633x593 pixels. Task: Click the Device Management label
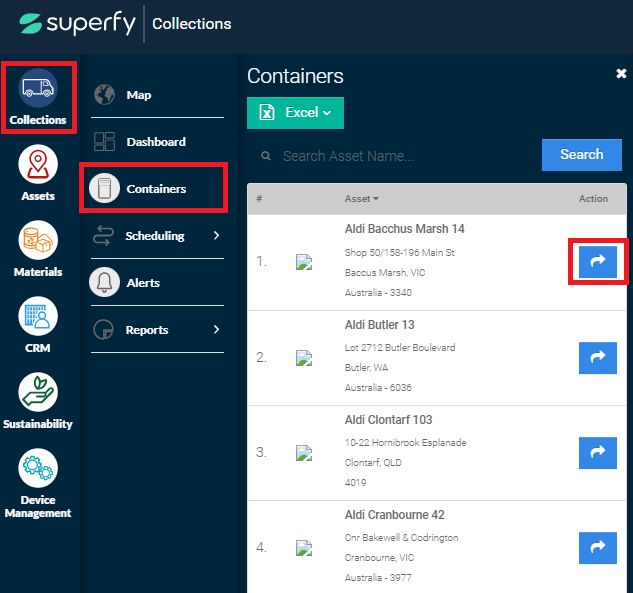[38, 507]
